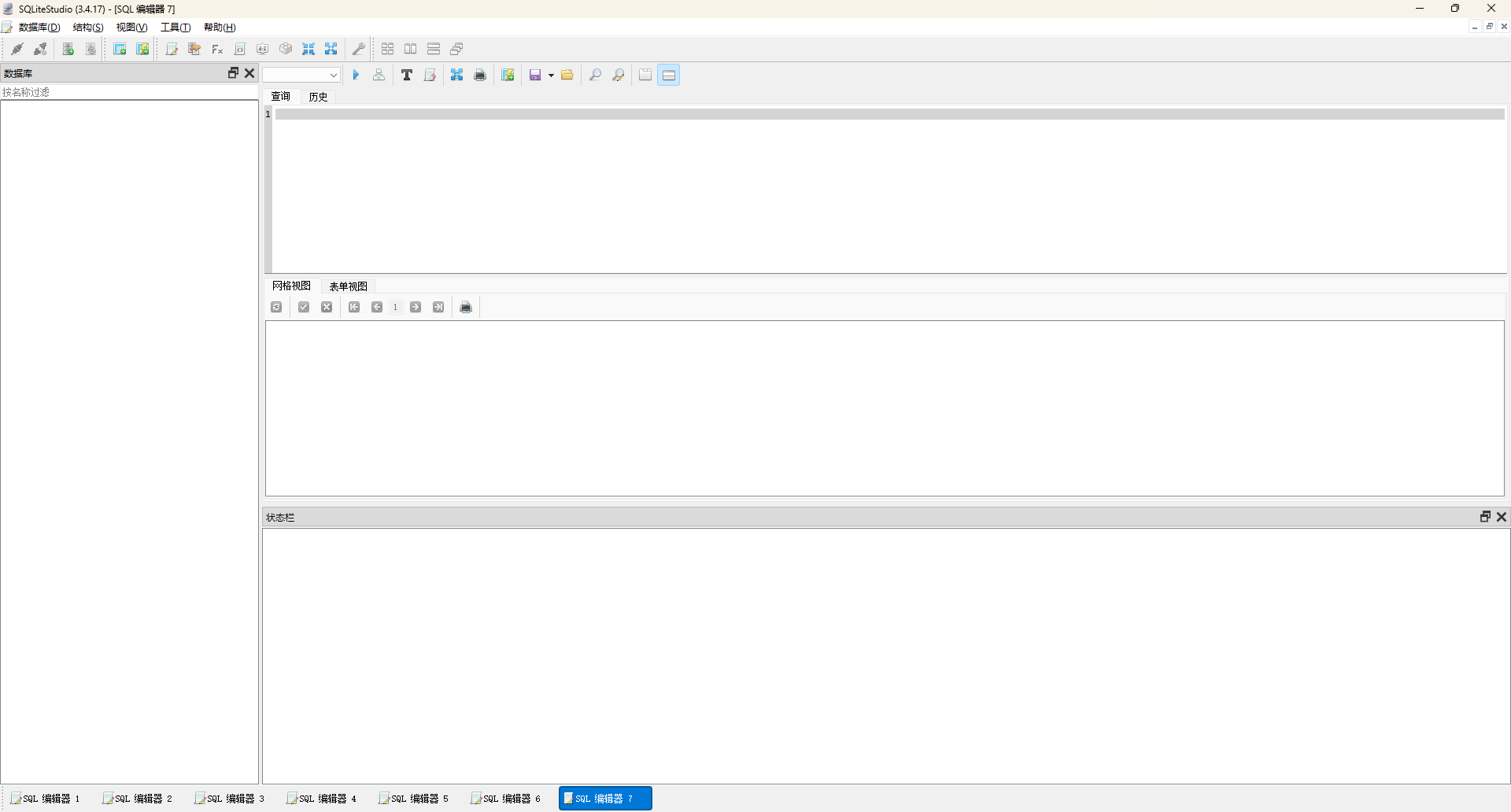The width and height of the screenshot is (1511, 812).
Task: Load SQL from file folder icon
Action: 567,75
